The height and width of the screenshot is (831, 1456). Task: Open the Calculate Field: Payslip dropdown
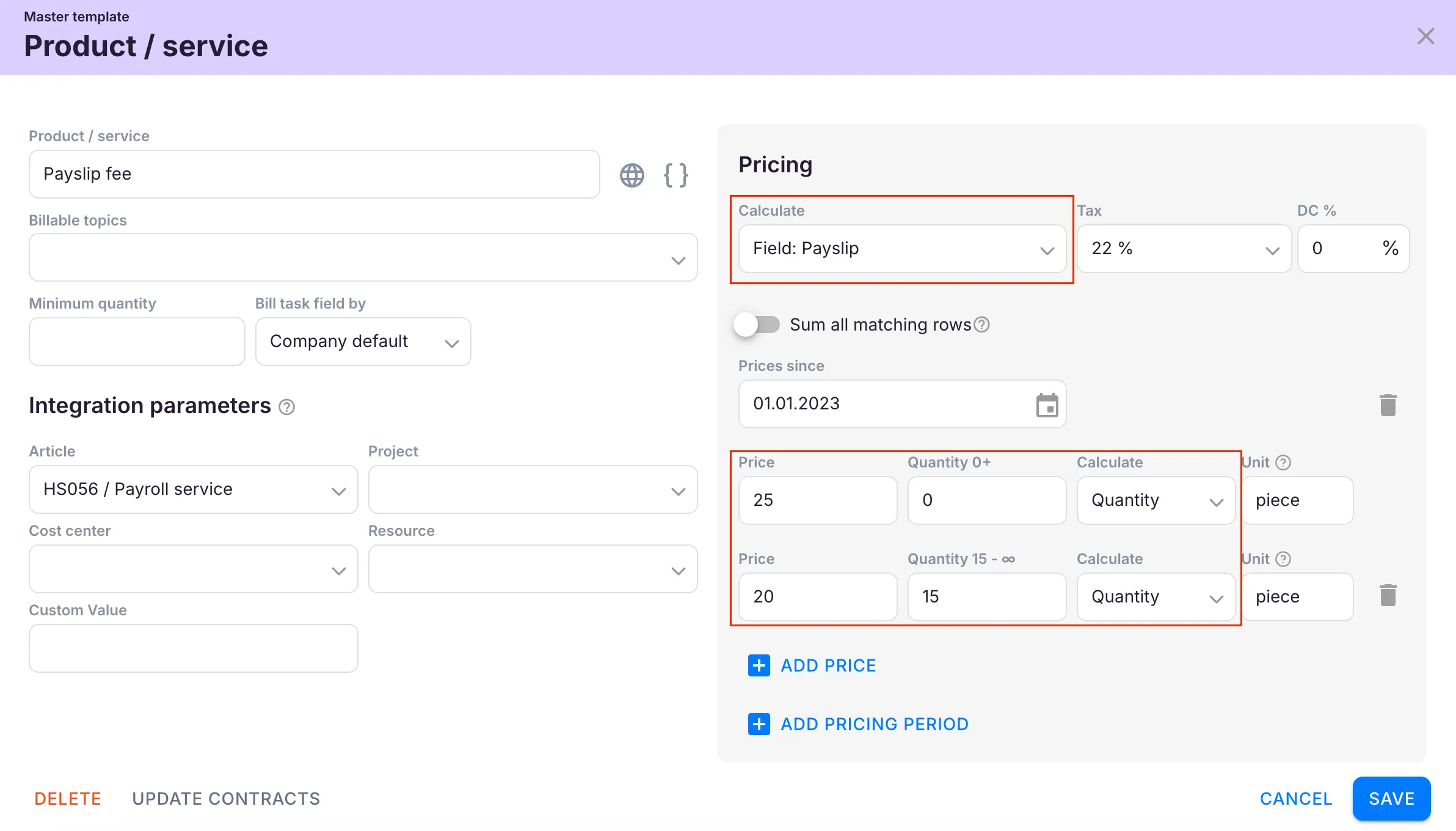(901, 249)
